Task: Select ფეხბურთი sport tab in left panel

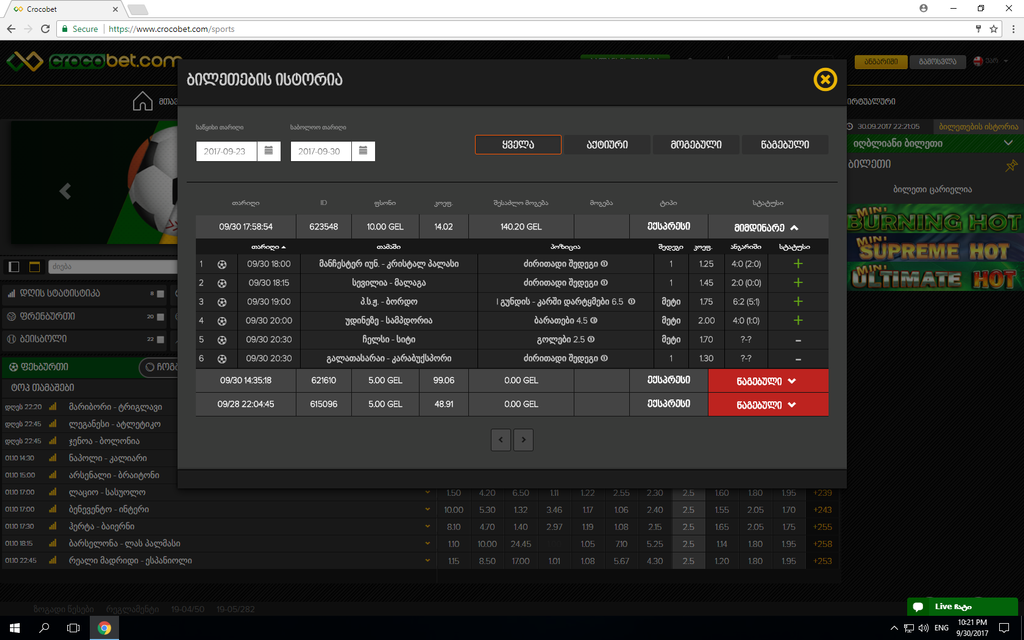Action: (x=69, y=367)
